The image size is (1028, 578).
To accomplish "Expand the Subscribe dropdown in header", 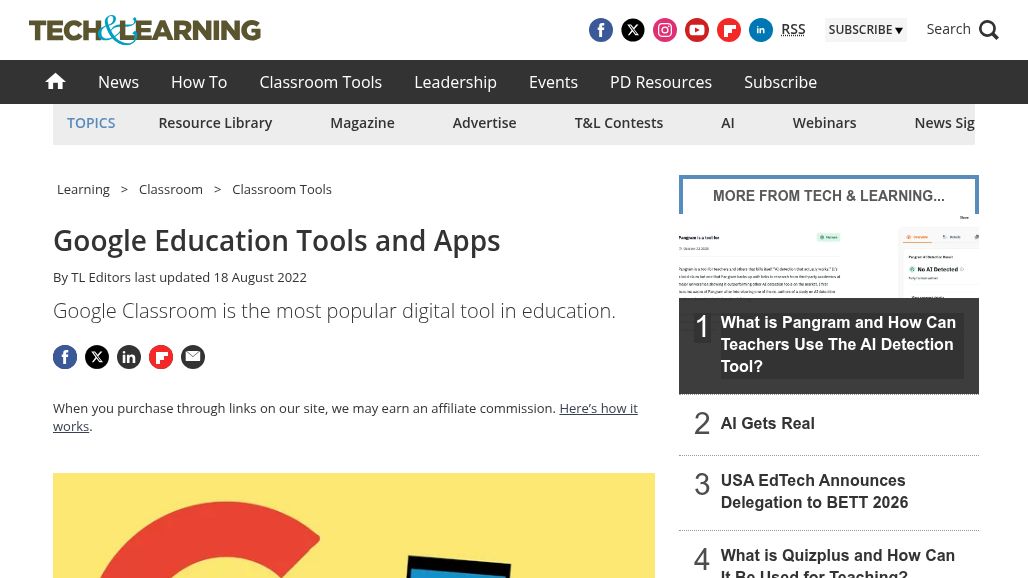I will click(x=865, y=30).
